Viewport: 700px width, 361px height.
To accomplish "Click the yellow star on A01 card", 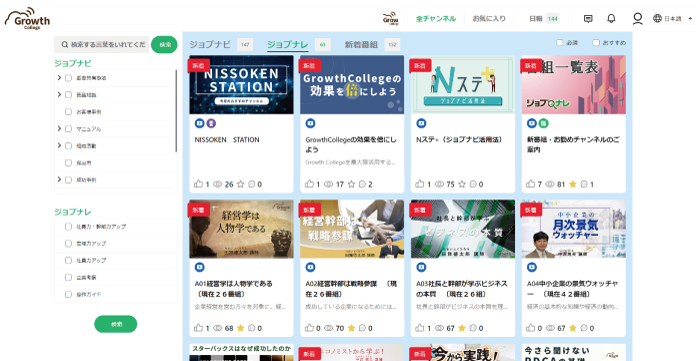I will coord(241,328).
